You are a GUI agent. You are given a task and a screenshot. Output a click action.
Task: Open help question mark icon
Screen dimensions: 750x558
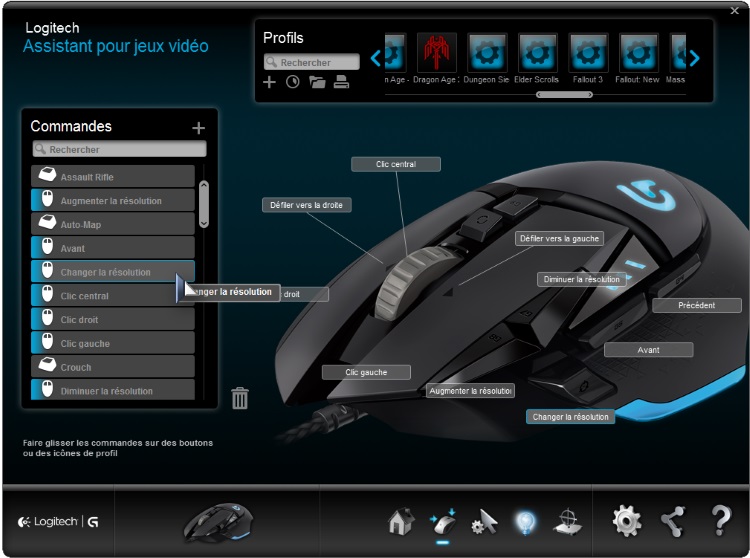tap(721, 521)
